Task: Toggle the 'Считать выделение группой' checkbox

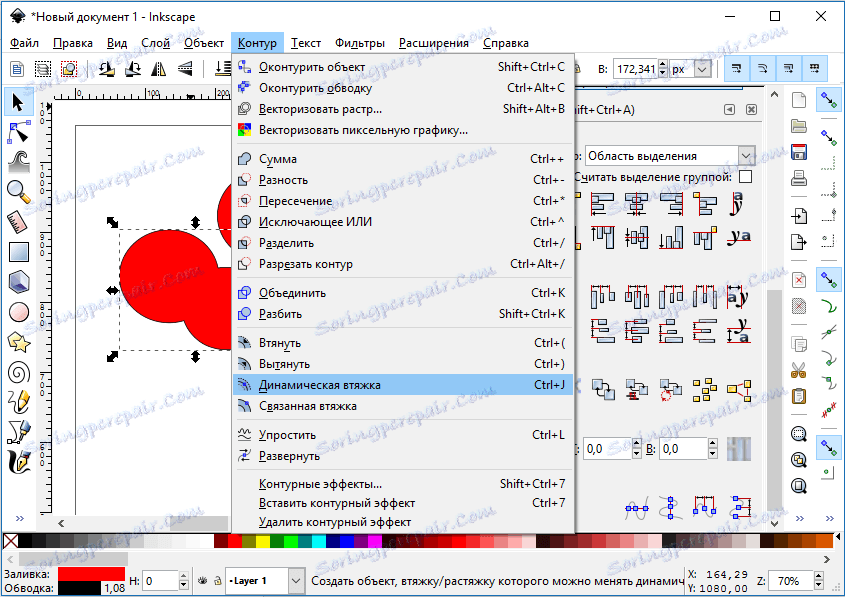Action: (745, 177)
